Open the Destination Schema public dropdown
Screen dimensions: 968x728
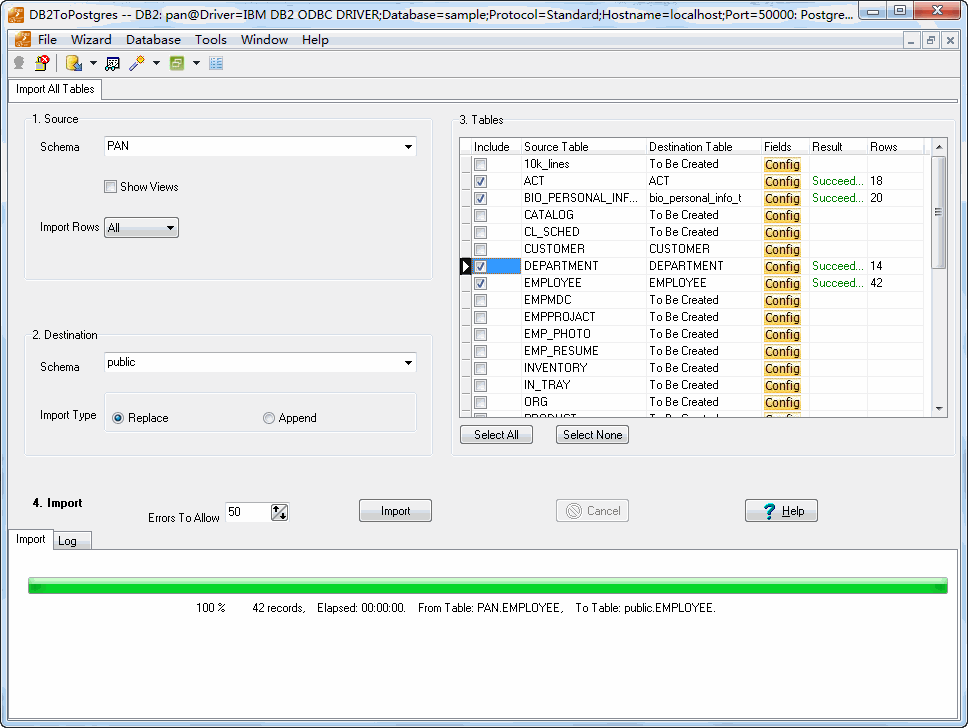click(408, 363)
